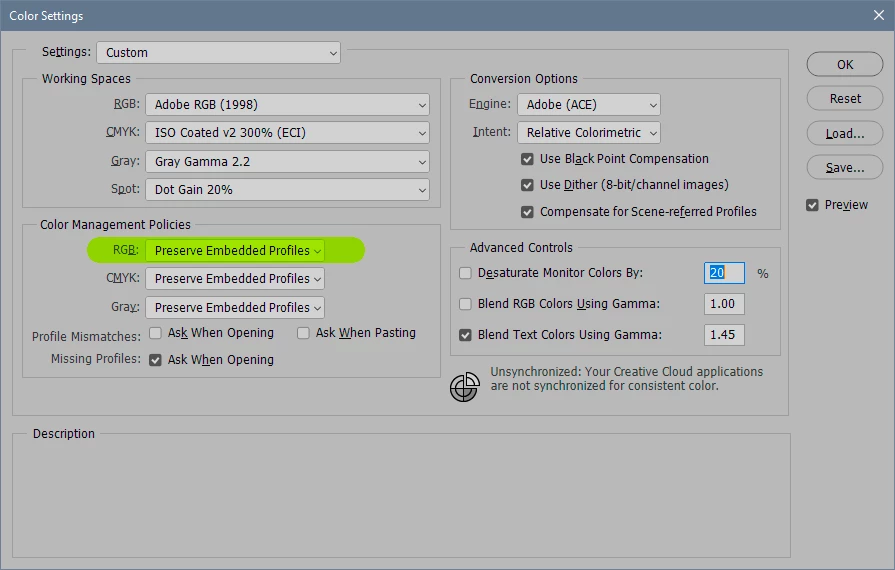The image size is (895, 570).
Task: Click the Description section label
Action: [63, 434]
